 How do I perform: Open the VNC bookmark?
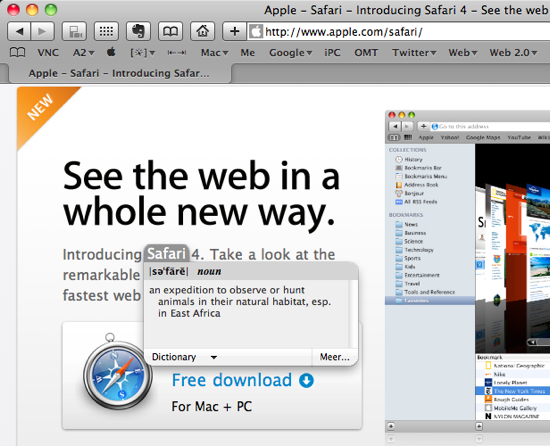(x=48, y=53)
